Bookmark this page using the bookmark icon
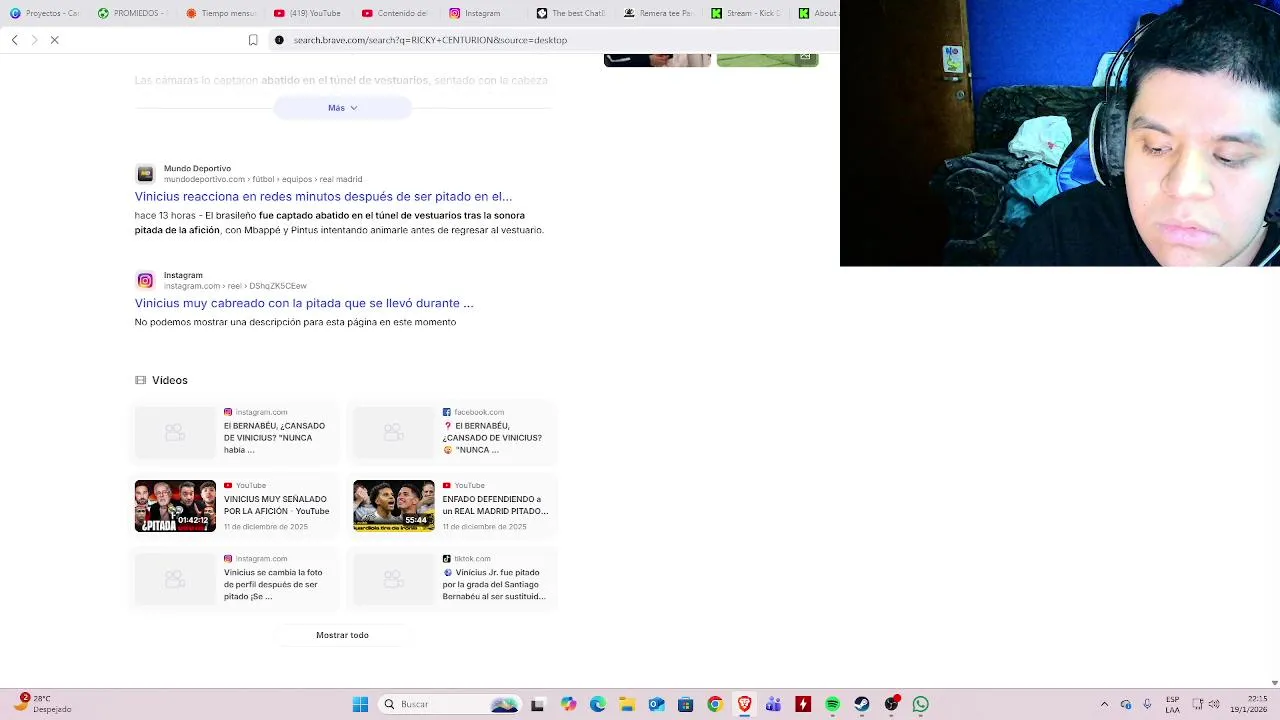Image resolution: width=1280 pixels, height=720 pixels. click(x=253, y=40)
